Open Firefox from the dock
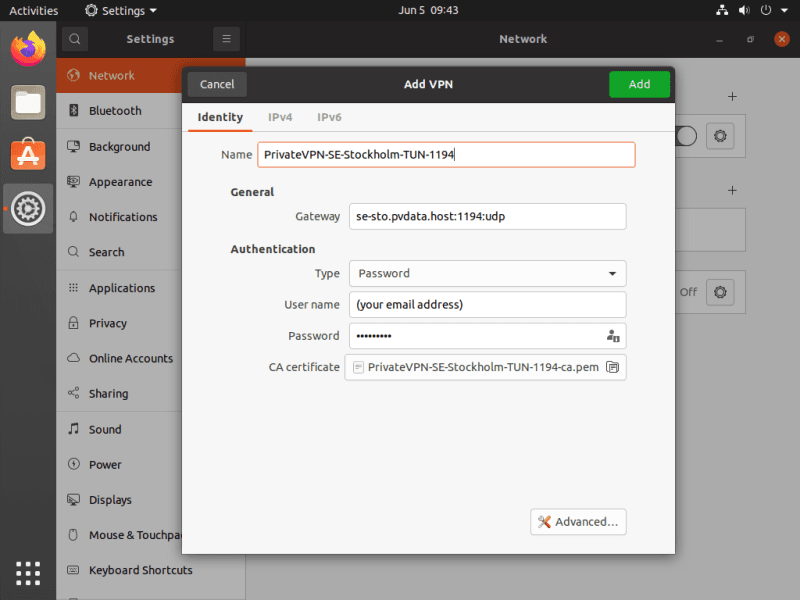 click(x=28, y=48)
